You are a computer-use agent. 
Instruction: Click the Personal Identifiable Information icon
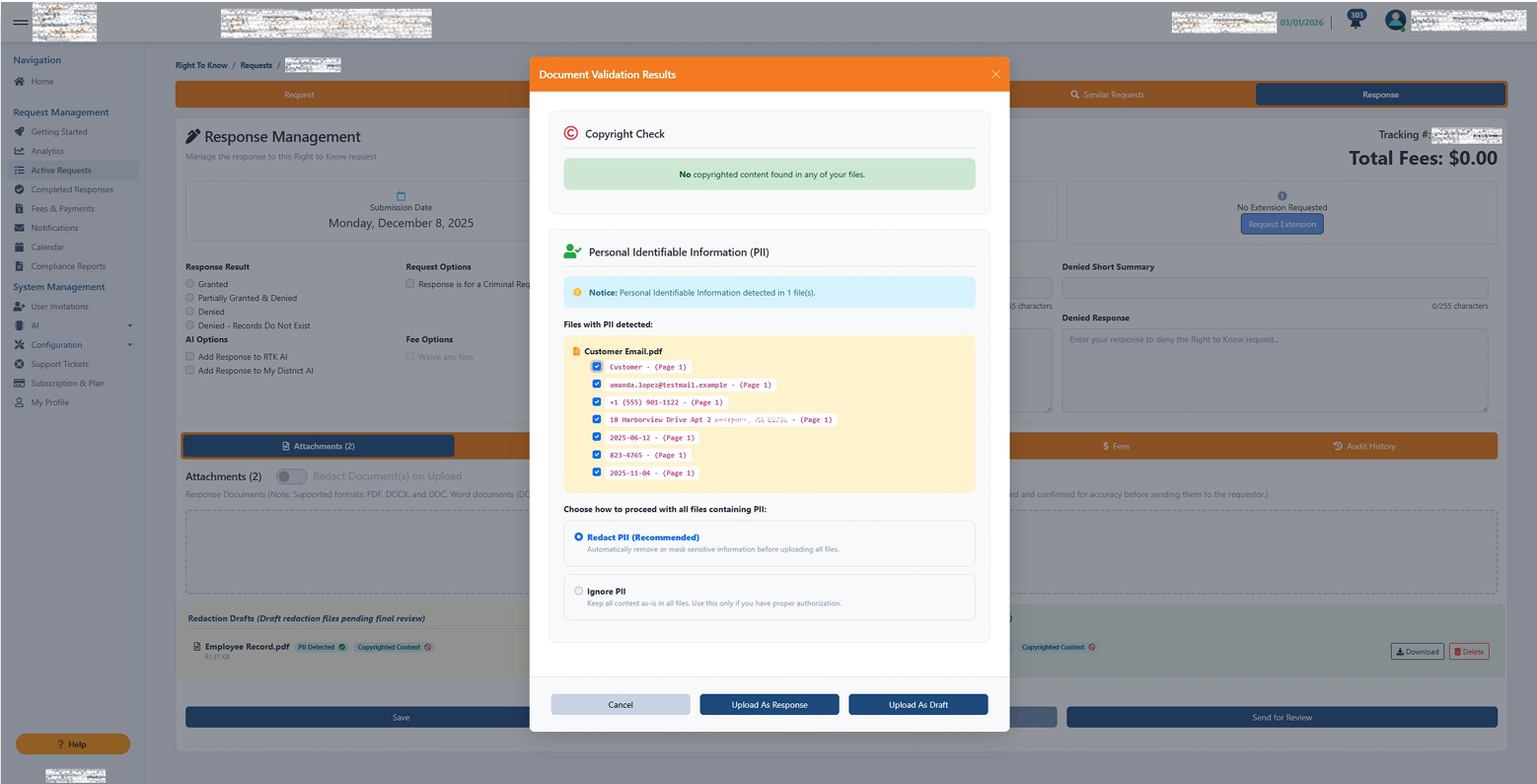pos(572,251)
